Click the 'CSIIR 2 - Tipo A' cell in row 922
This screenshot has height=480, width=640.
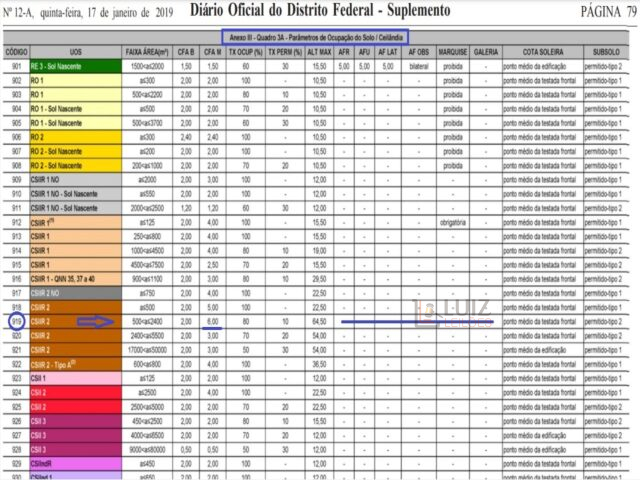tap(76, 364)
